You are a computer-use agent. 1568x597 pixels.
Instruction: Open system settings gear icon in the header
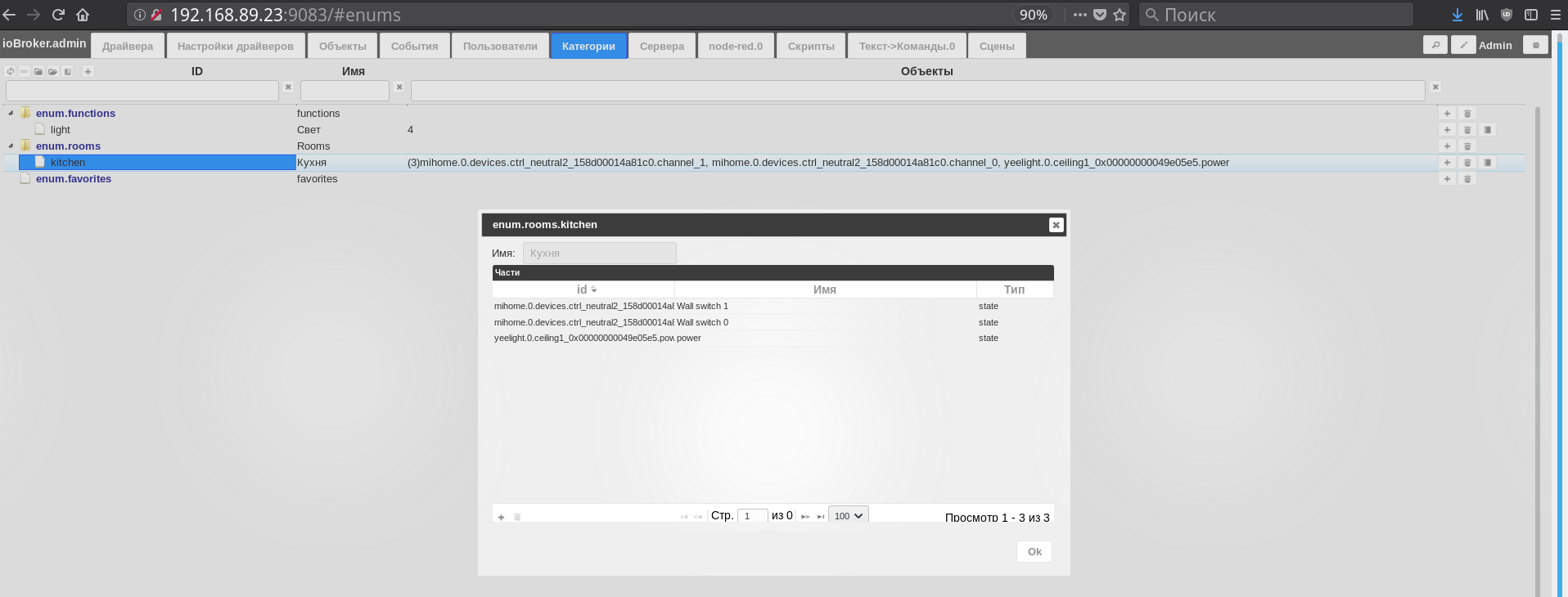tap(1535, 45)
